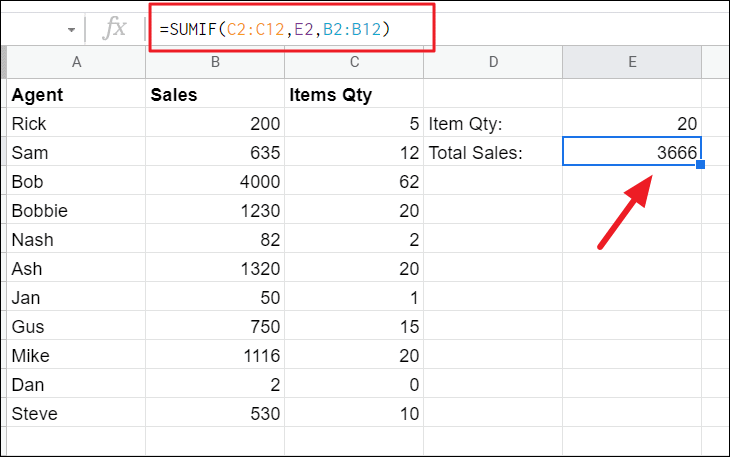Select the Agent header cell
This screenshot has width=730, height=457.
[76, 95]
